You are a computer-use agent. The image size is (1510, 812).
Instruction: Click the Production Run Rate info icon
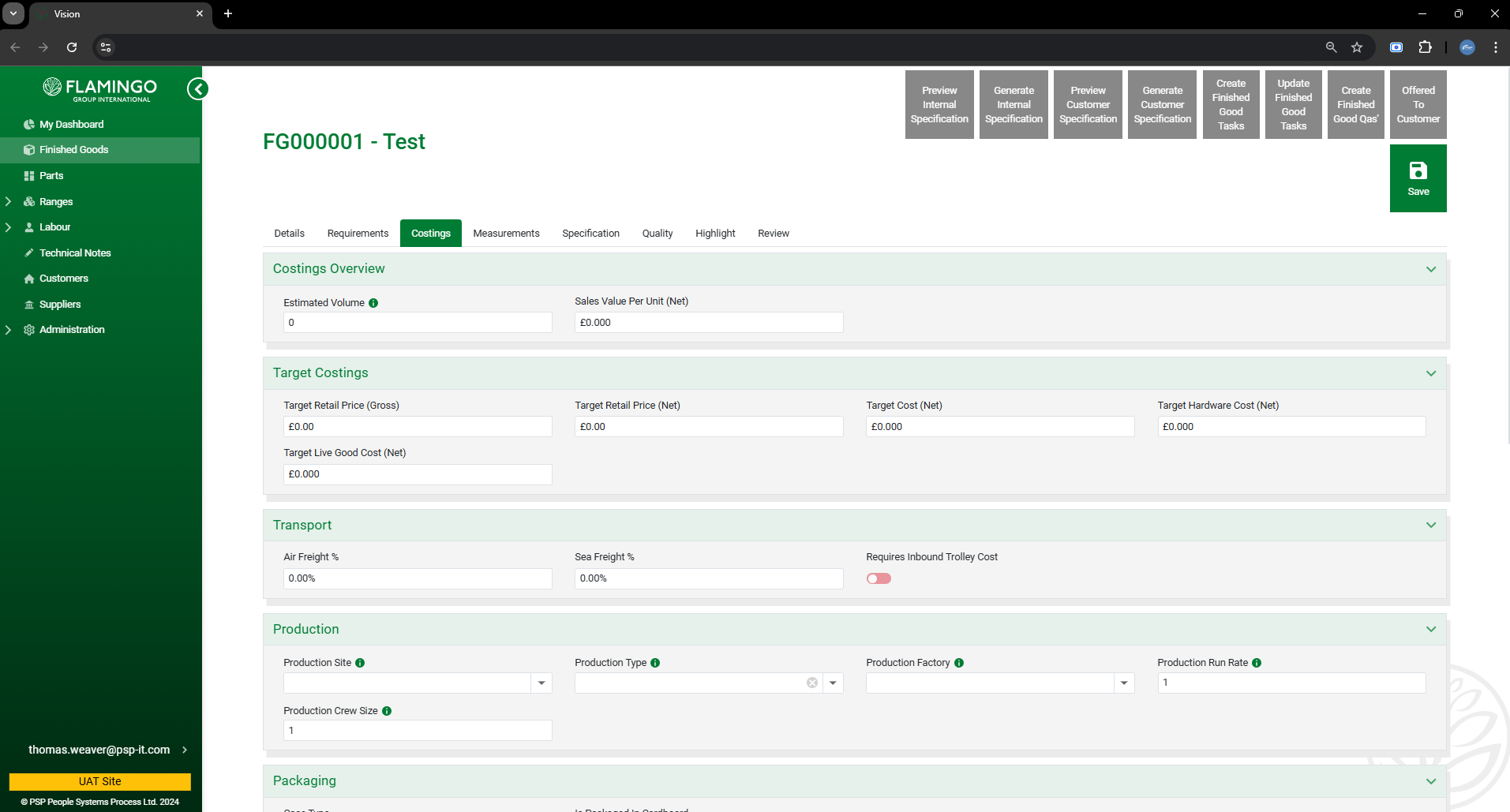click(x=1257, y=663)
